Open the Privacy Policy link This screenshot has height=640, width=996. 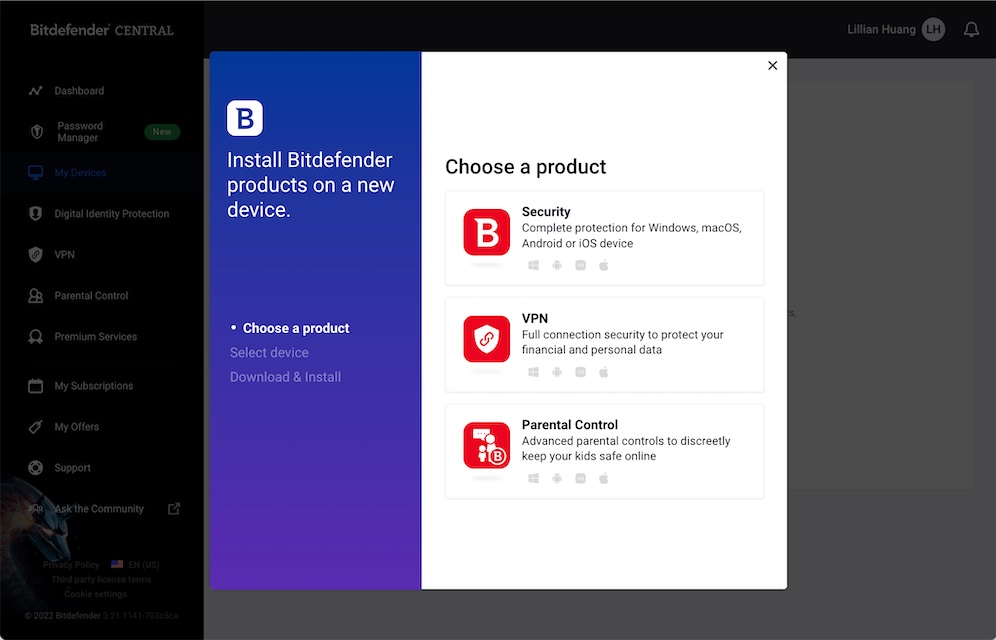[x=71, y=564]
